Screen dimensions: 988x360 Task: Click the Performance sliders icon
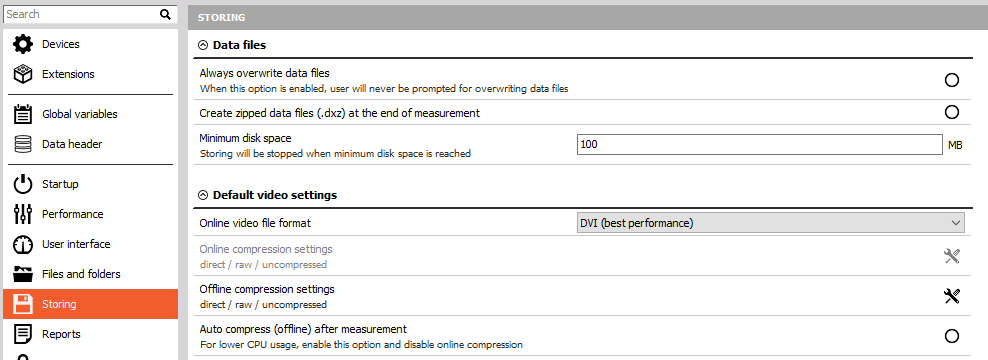pos(23,214)
